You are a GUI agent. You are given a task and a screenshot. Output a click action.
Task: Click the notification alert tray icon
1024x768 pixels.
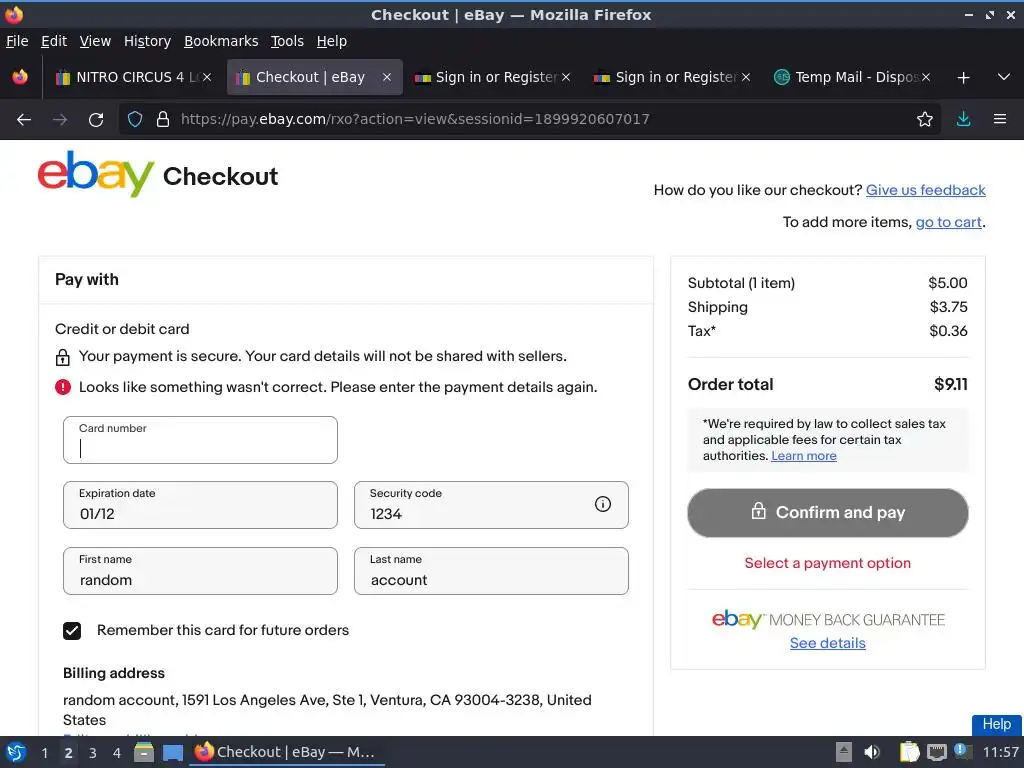tap(961, 750)
